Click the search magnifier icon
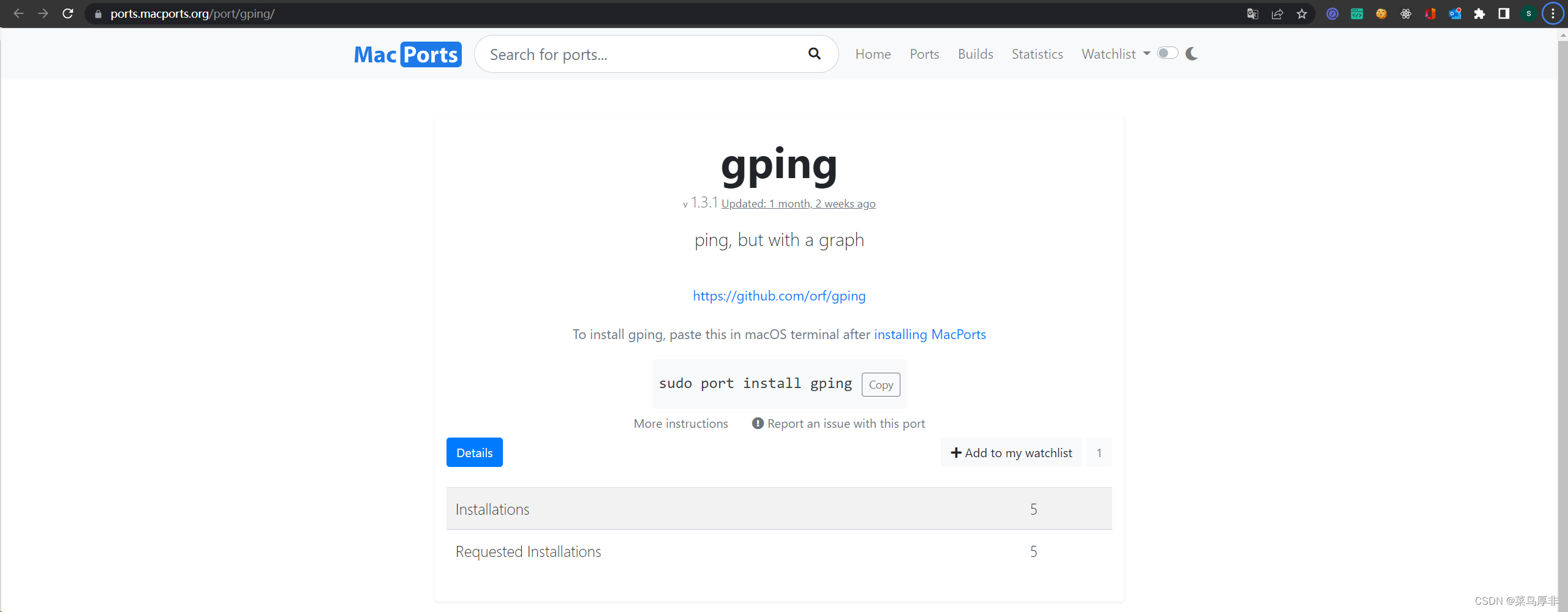Screen dimensions: 1568x612 [x=814, y=54]
